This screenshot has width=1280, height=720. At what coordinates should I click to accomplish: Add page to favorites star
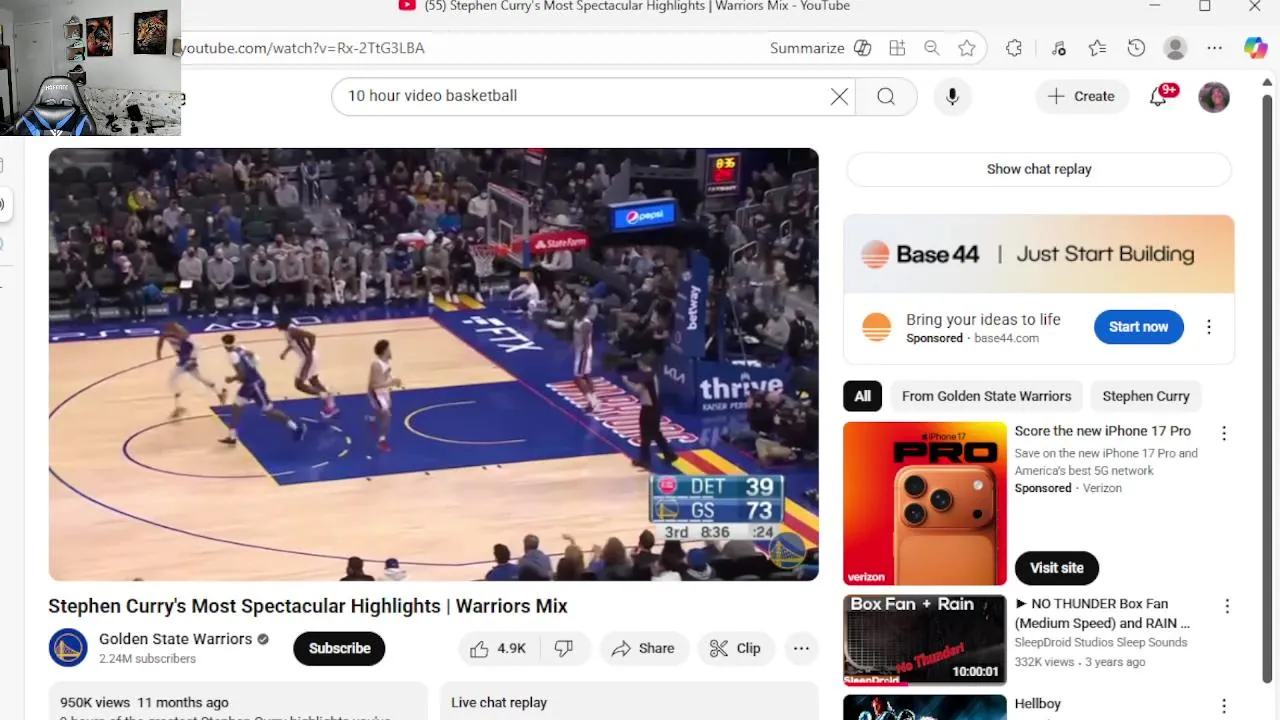(966, 48)
